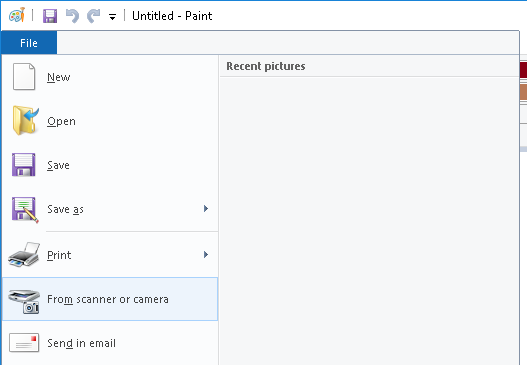Choose From scanner or camera

[110, 299]
